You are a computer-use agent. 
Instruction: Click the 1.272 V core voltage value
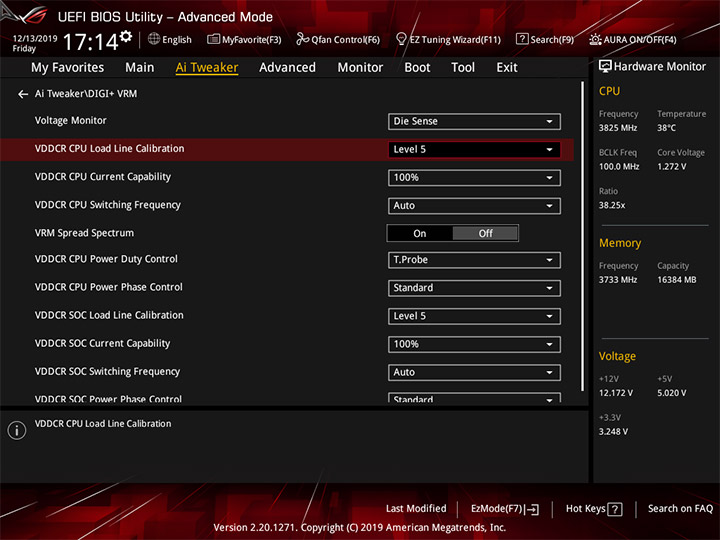pyautogui.click(x=671, y=166)
